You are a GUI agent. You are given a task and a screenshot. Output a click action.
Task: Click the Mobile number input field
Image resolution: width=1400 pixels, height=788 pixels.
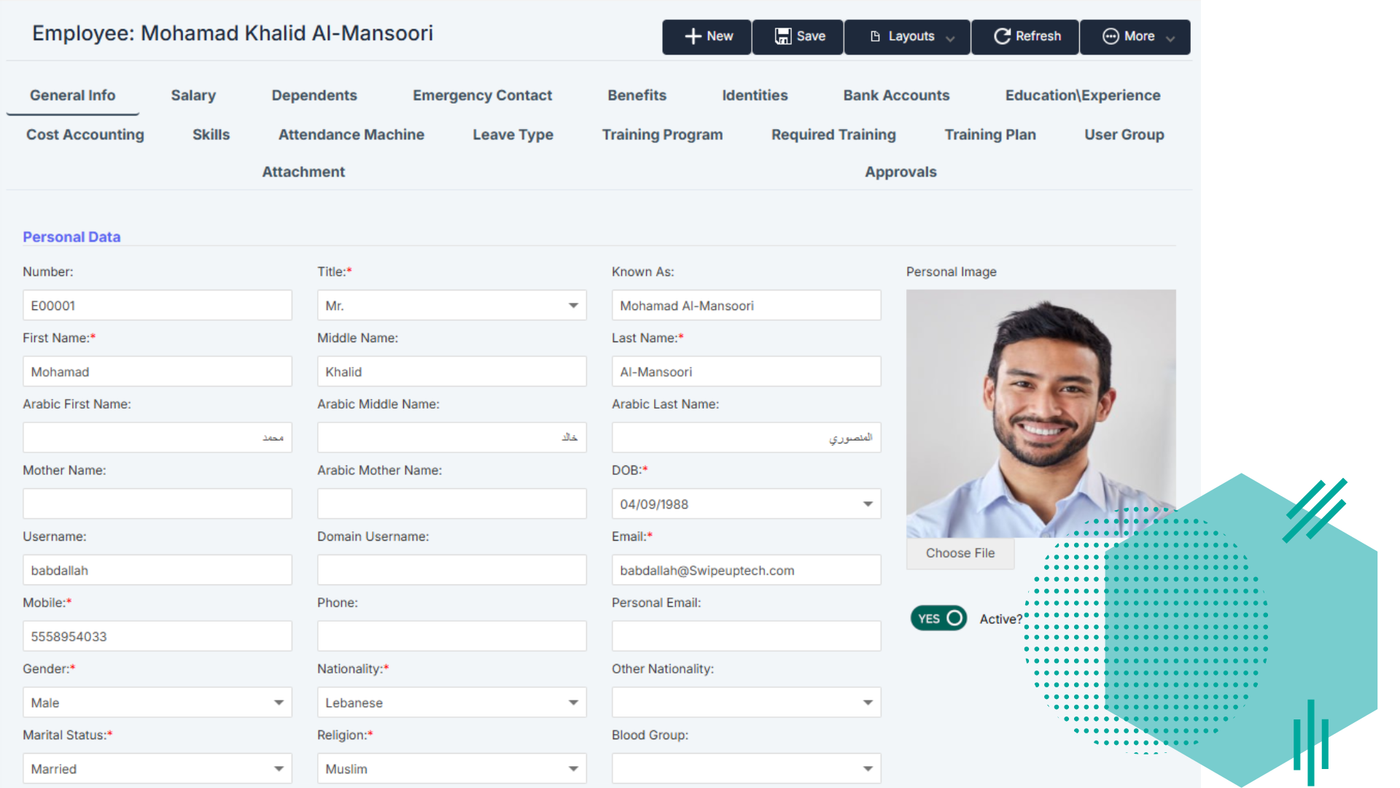pyautogui.click(x=157, y=637)
